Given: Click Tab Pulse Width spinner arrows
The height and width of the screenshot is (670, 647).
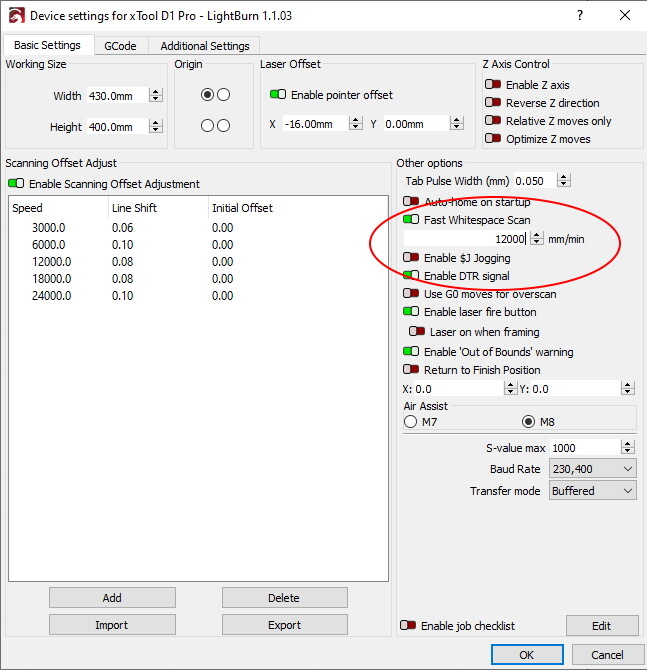Looking at the screenshot, I should point(564,180).
